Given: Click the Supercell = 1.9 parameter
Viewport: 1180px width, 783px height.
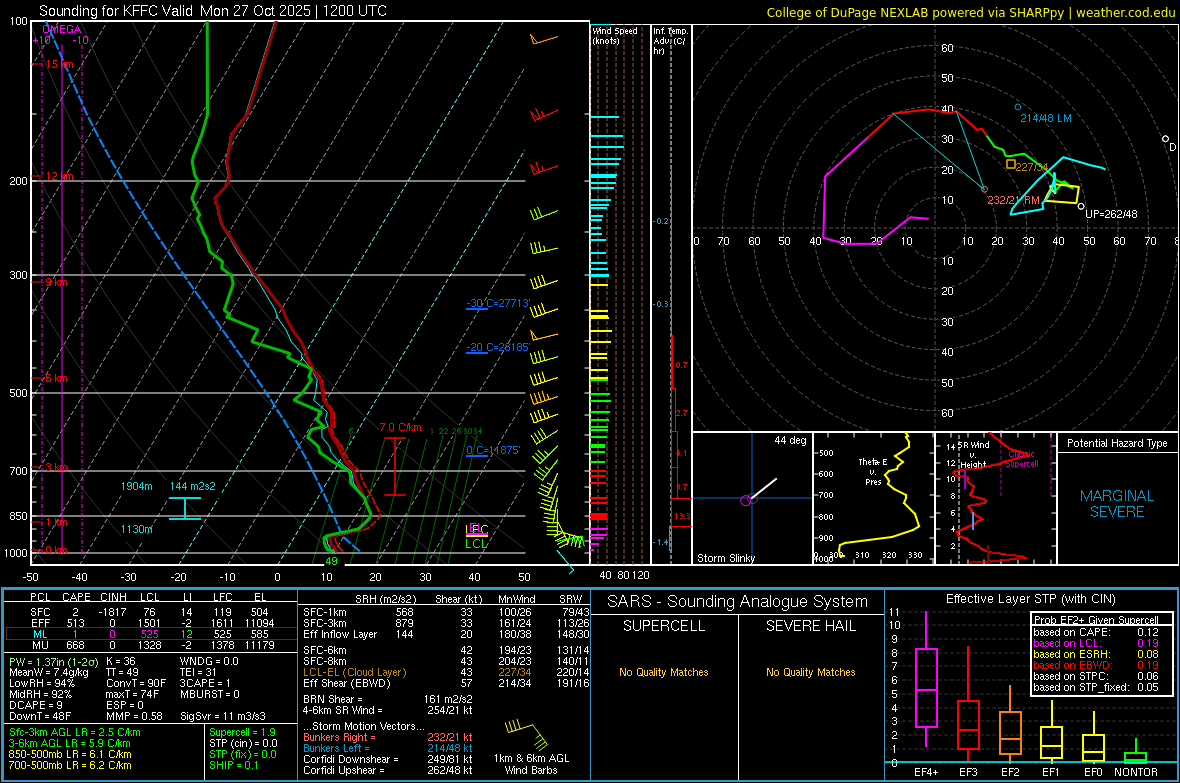Looking at the screenshot, I should coord(242,732).
